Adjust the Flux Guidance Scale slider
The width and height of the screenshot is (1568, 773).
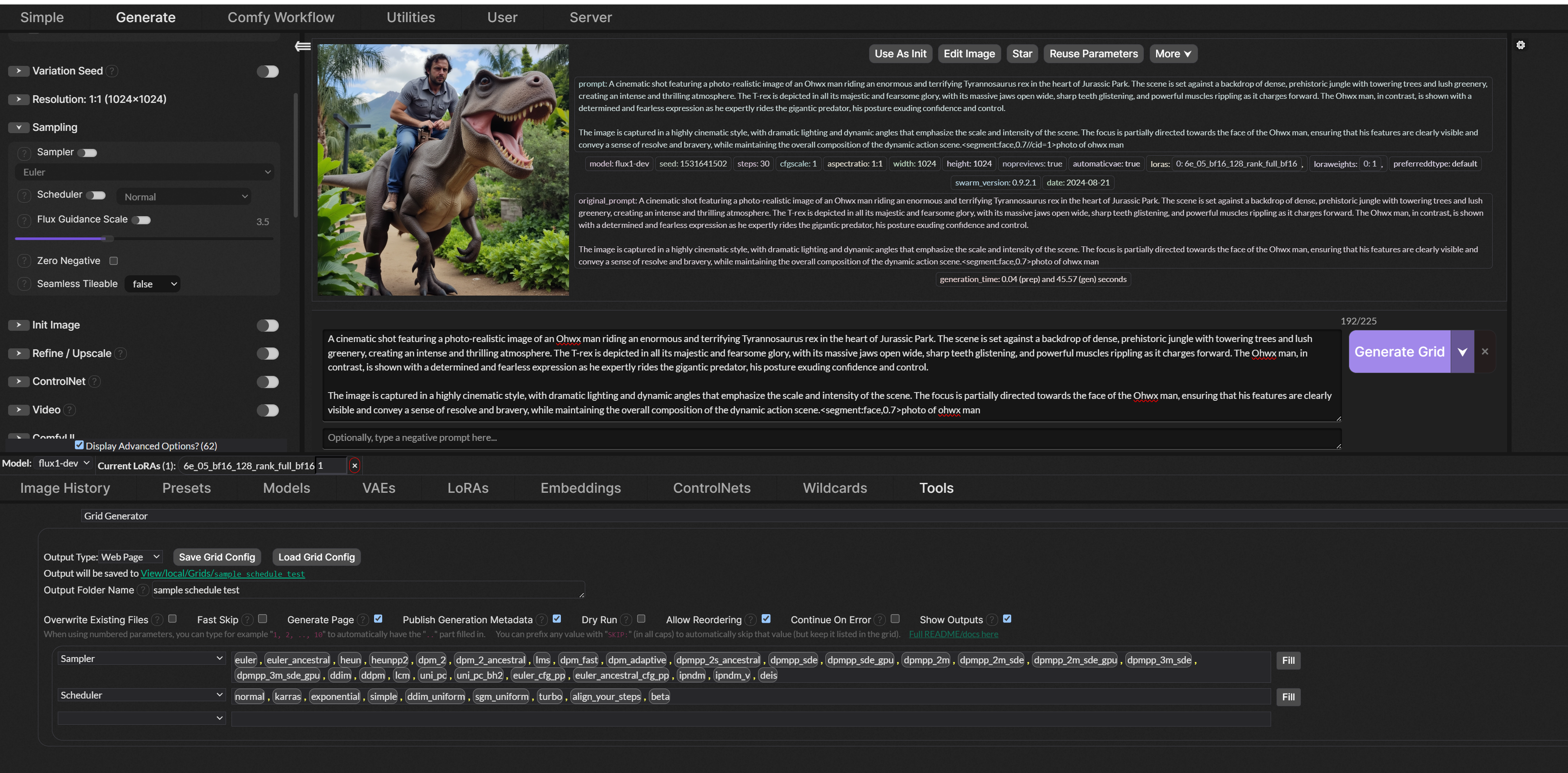107,239
